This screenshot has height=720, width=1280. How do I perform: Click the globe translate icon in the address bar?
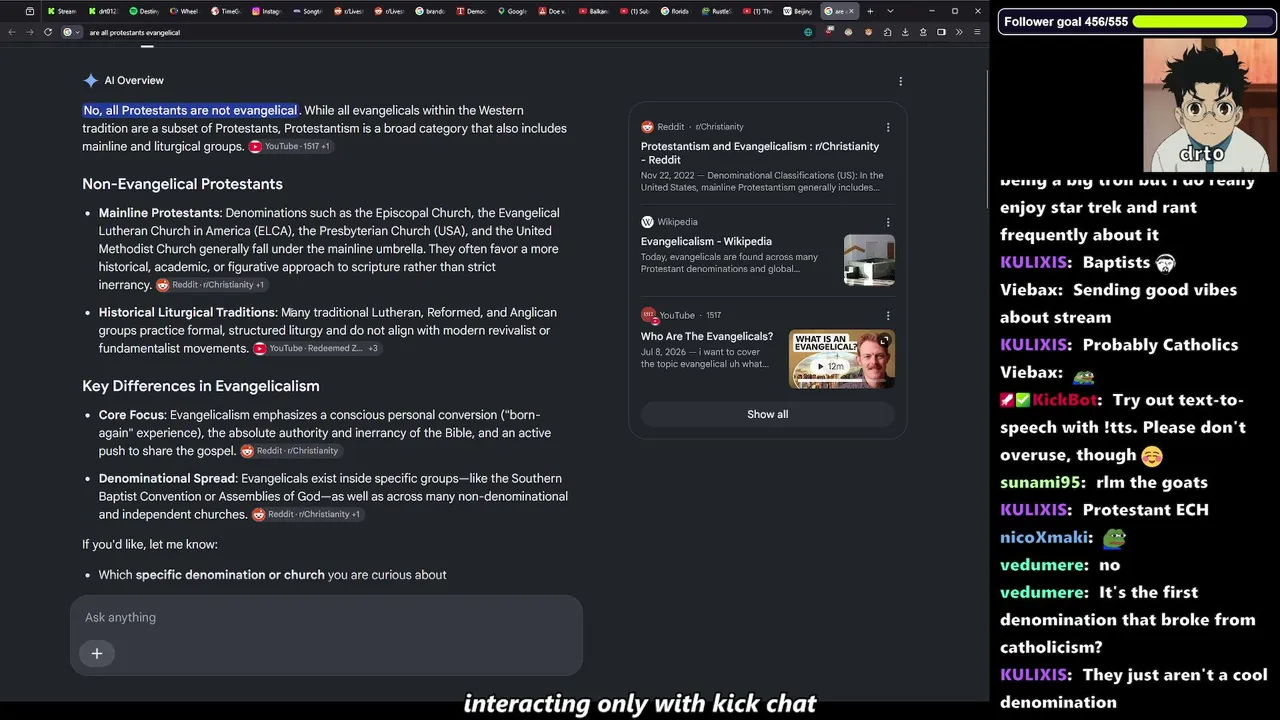(x=808, y=32)
